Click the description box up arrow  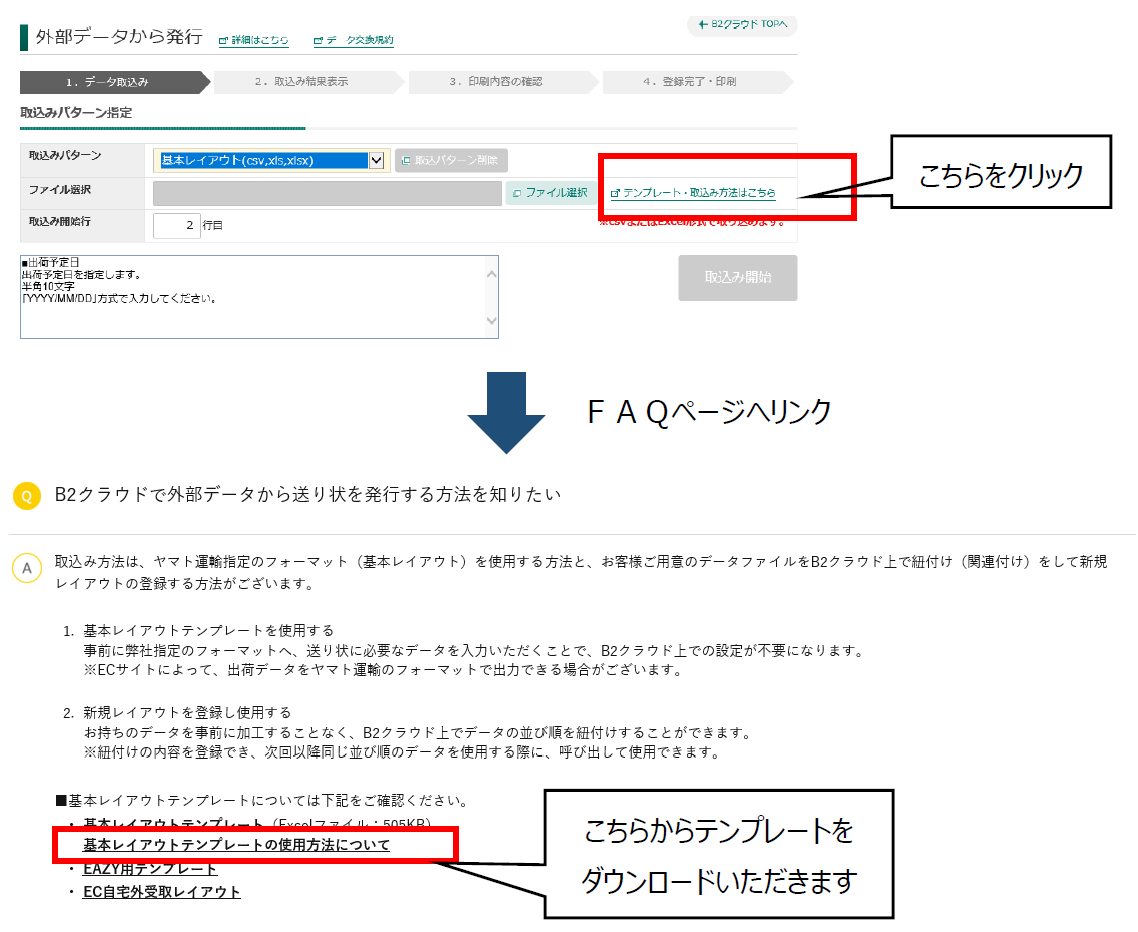coord(491,274)
